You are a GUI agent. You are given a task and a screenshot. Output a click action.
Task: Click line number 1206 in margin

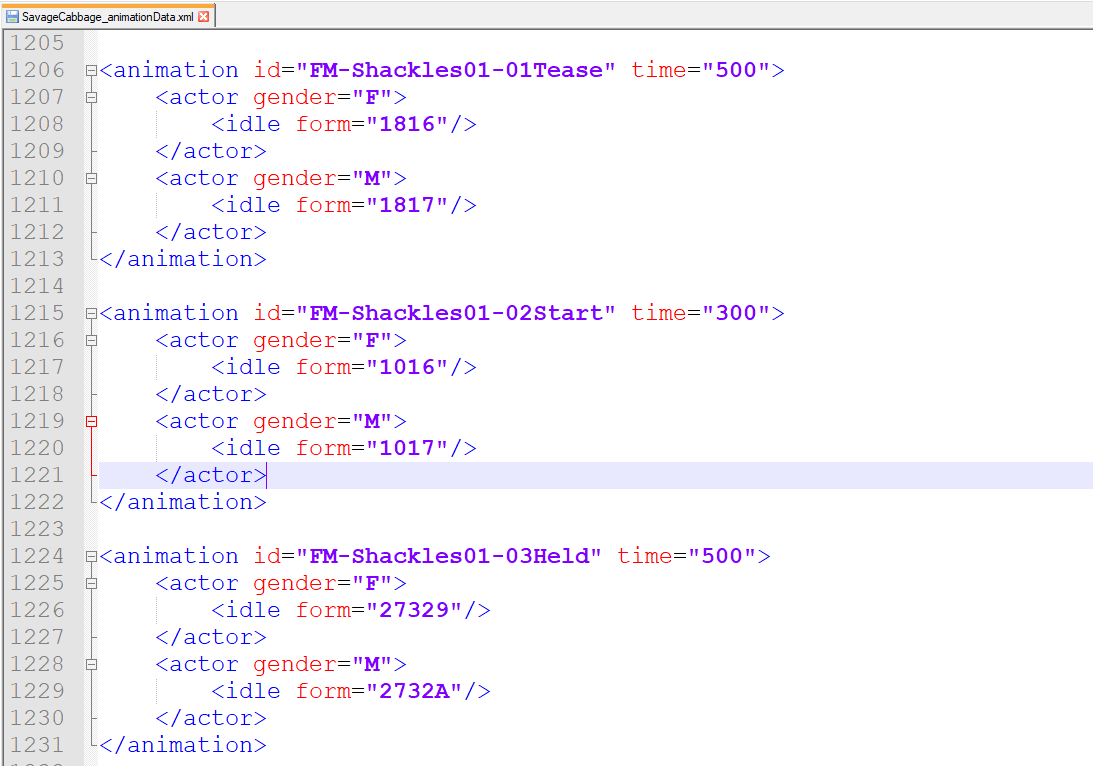click(x=37, y=70)
